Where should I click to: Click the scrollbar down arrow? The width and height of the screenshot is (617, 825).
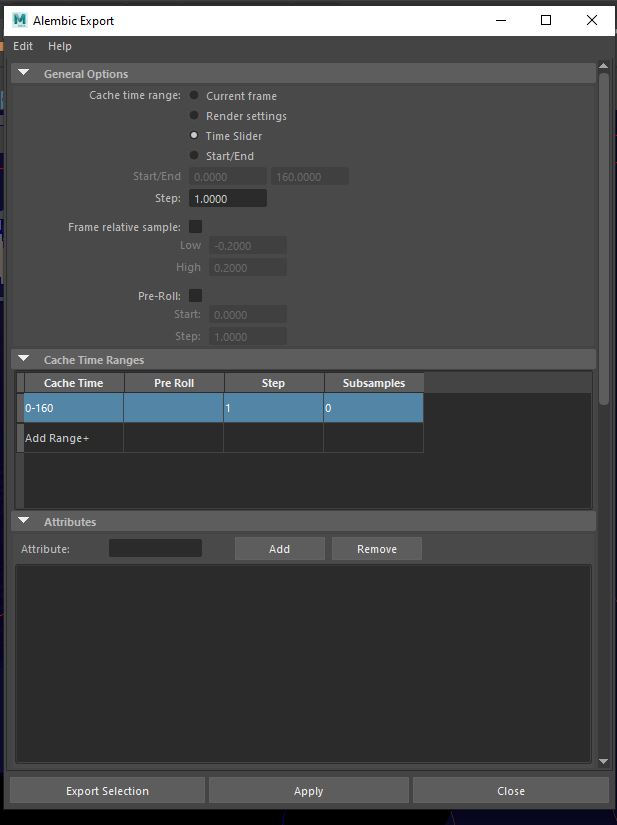(x=603, y=761)
